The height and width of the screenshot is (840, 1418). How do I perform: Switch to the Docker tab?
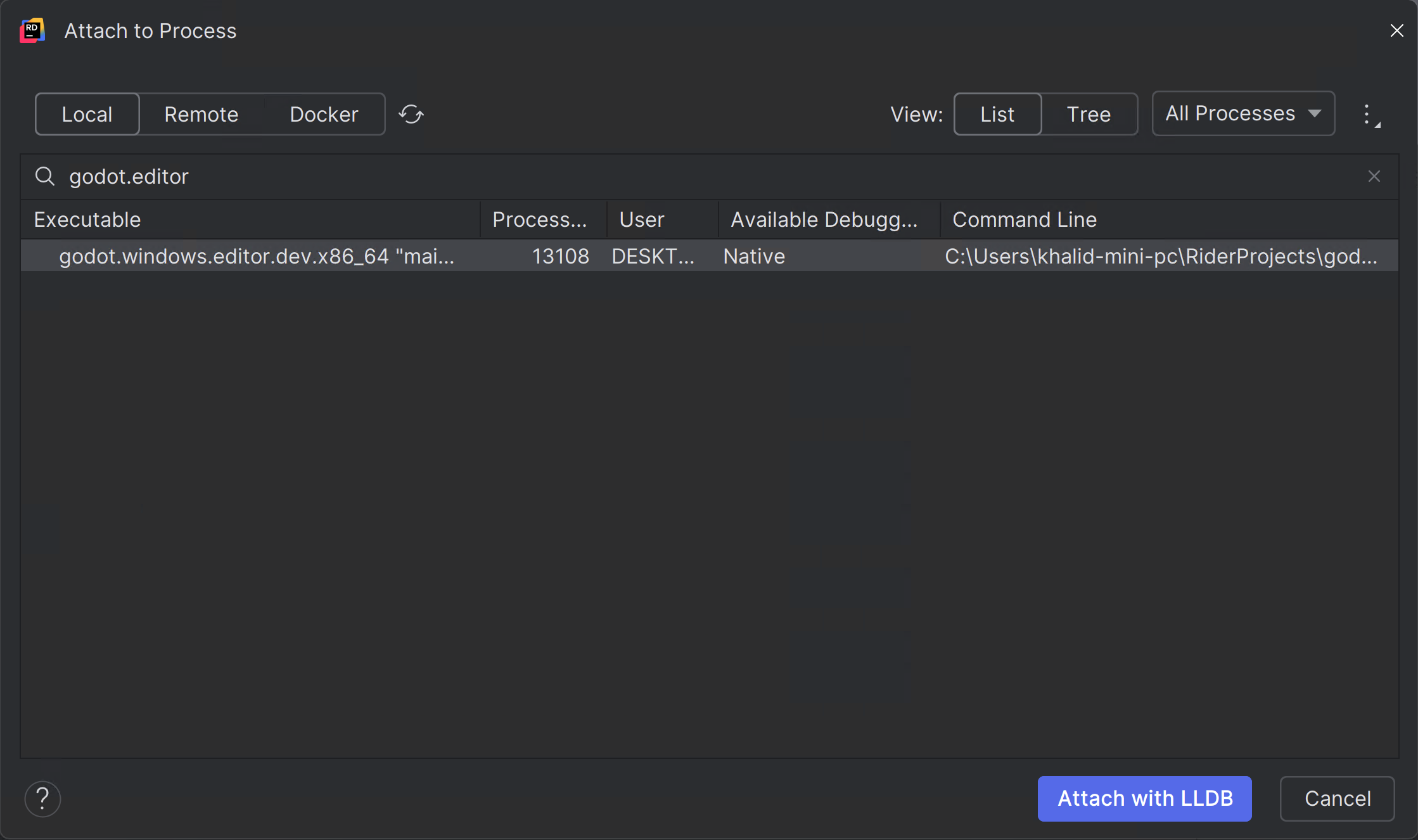tap(323, 114)
